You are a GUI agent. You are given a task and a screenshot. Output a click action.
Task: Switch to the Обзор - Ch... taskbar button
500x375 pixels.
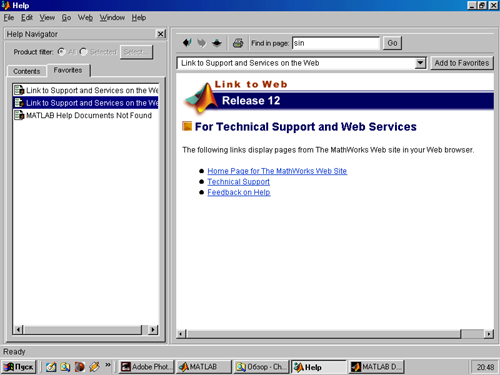click(x=261, y=367)
